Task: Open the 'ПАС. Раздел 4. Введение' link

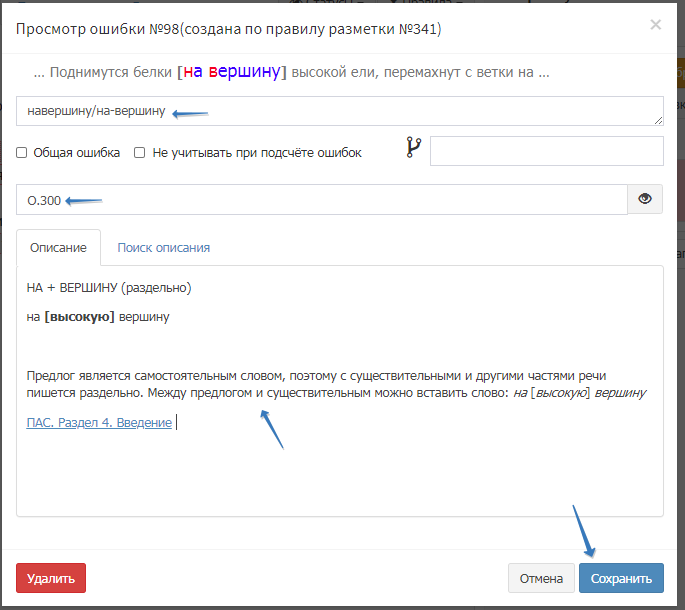Action: [99, 422]
